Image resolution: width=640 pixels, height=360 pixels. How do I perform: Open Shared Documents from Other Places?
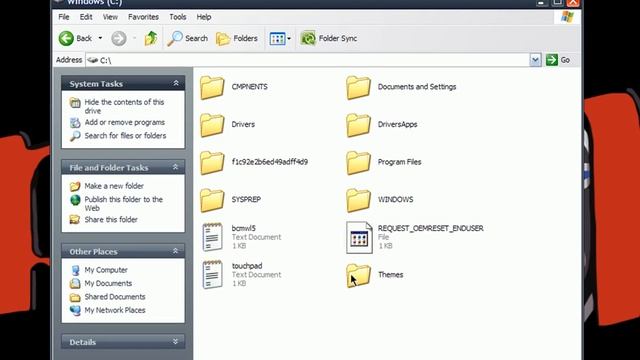115,297
